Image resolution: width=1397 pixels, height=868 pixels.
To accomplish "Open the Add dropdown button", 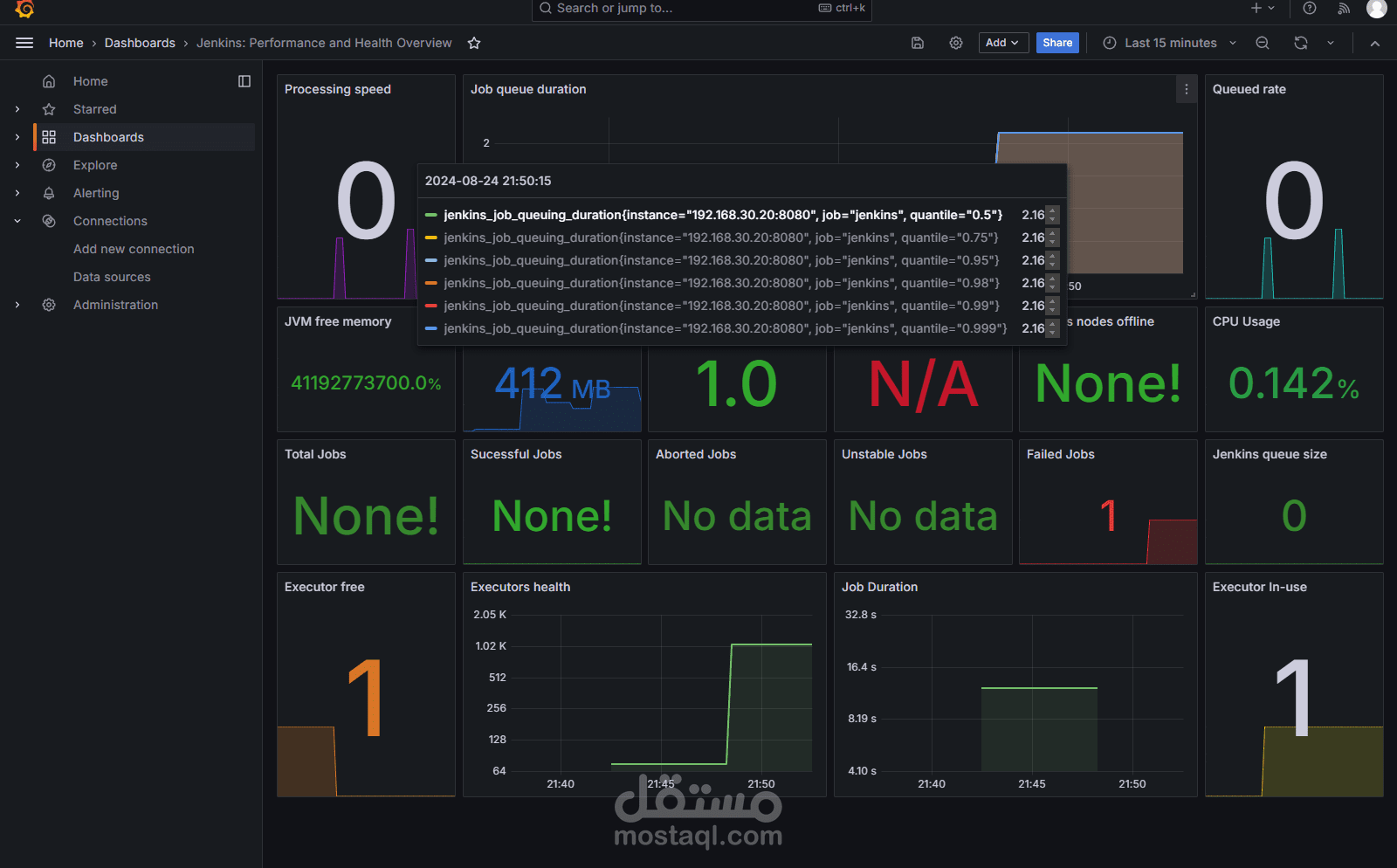I will coord(1003,43).
